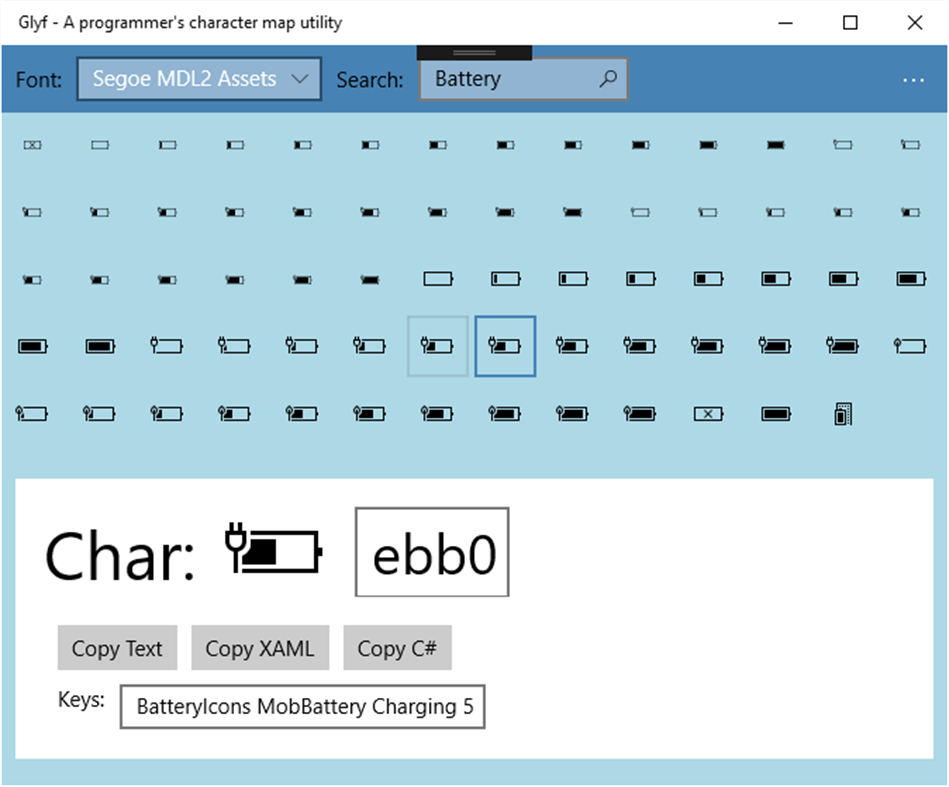Select the last glyph in the top row
Screen dimensions: 949x787
click(x=910, y=145)
